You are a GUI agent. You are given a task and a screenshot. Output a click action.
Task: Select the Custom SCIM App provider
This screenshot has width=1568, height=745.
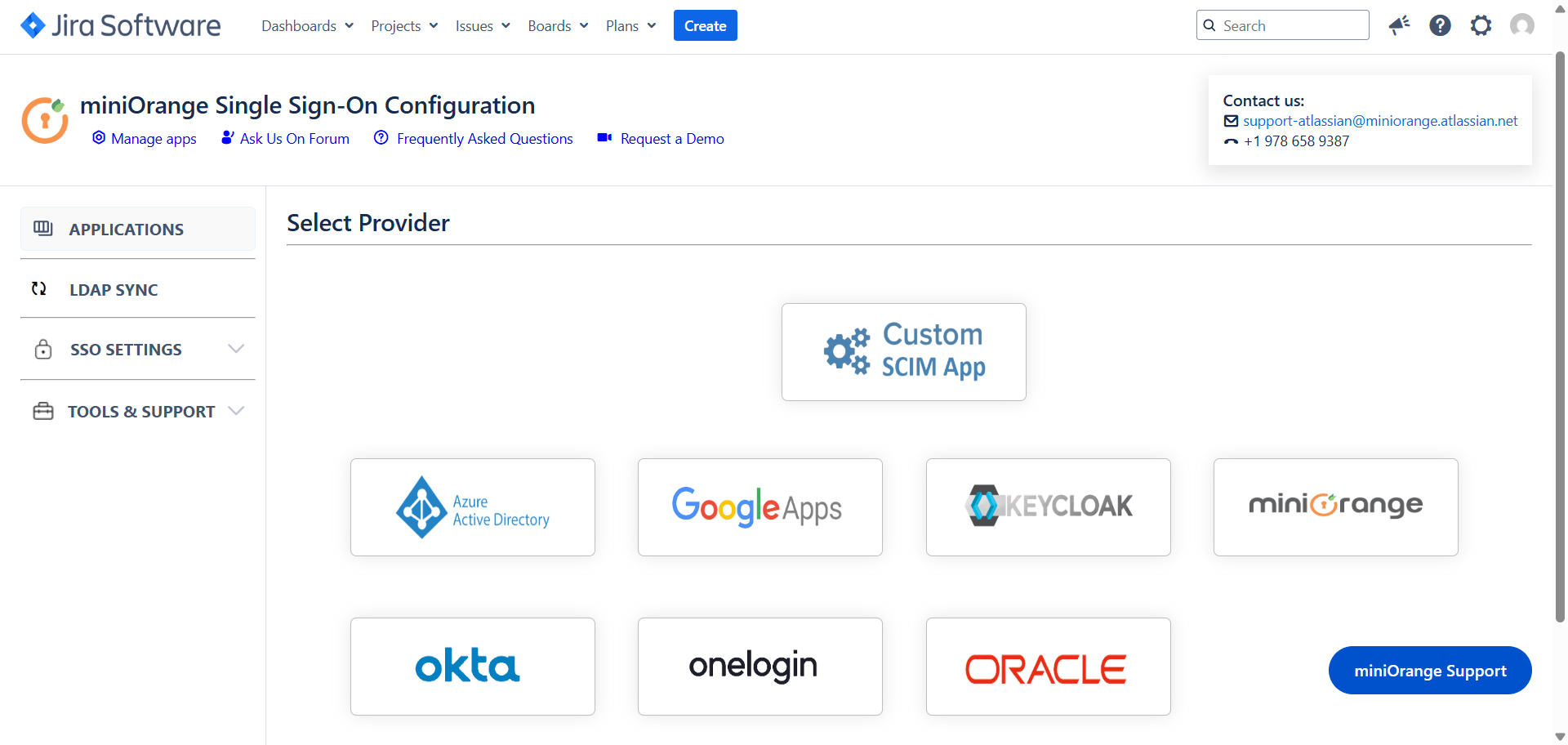pos(903,352)
